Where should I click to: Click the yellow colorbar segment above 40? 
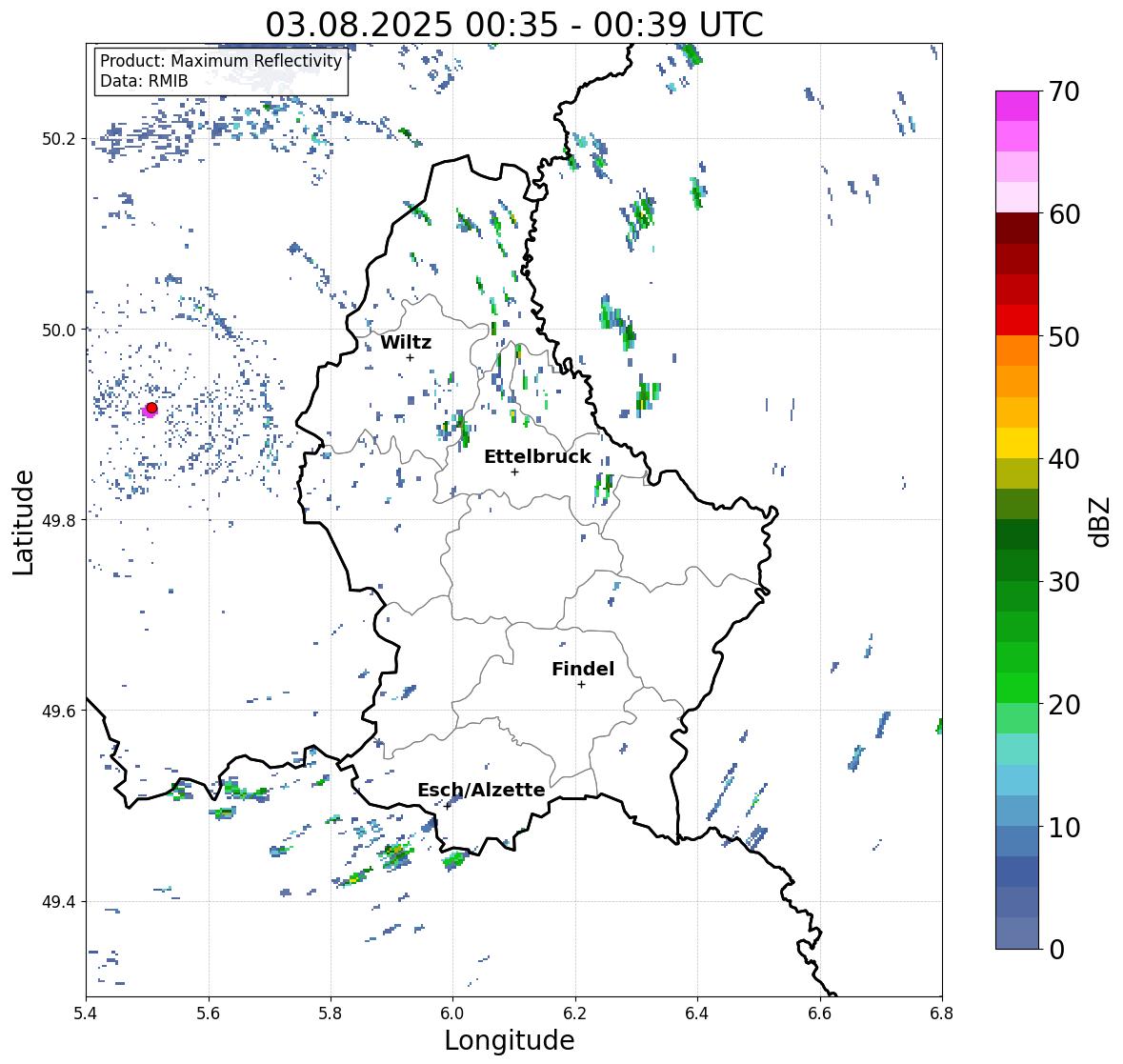click(x=1017, y=443)
